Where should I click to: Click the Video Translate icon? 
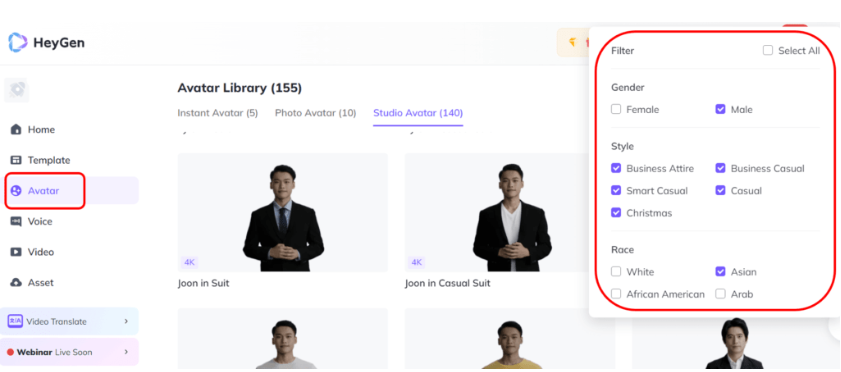(15, 321)
